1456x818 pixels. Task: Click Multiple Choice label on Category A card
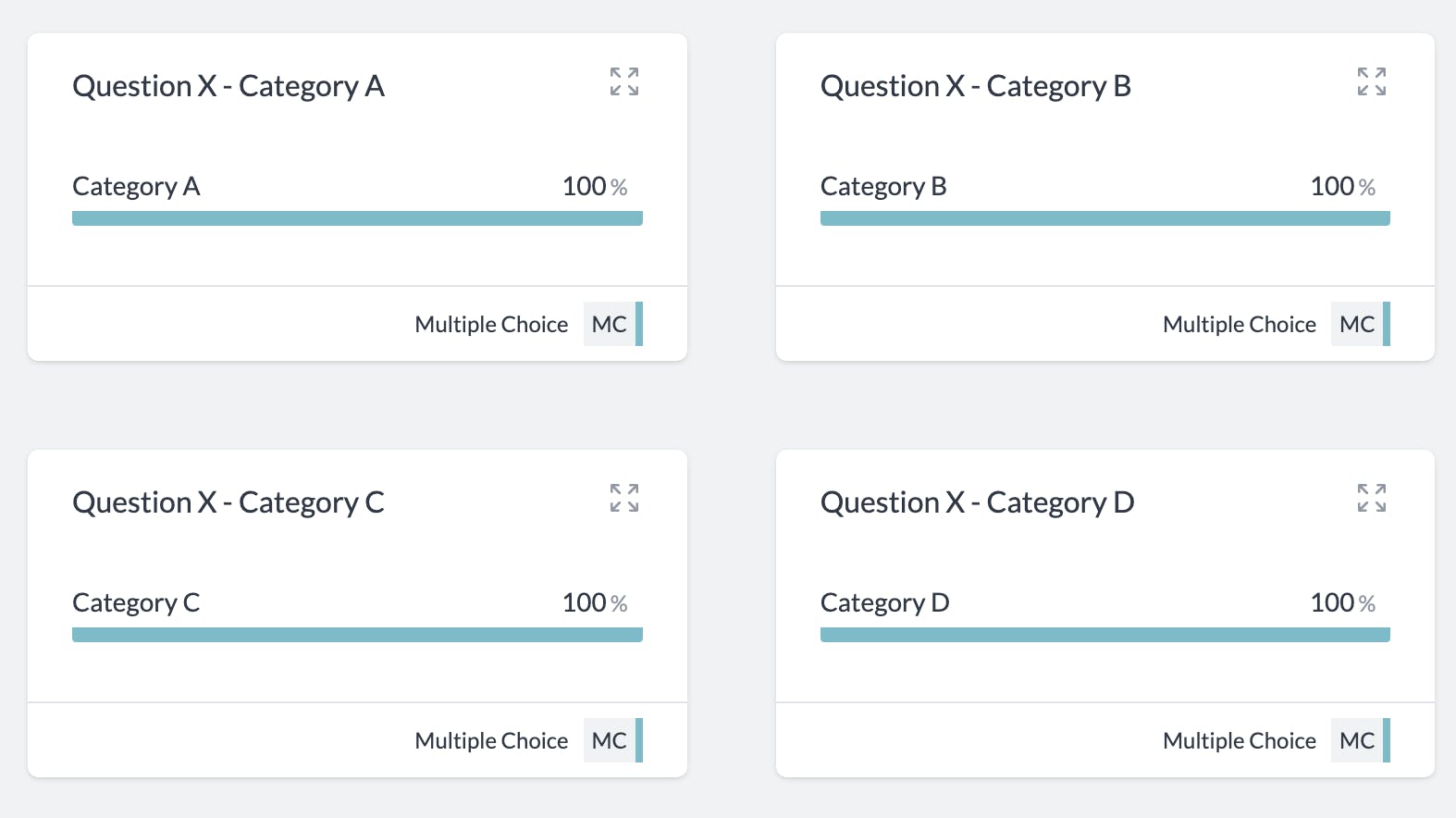(x=491, y=325)
